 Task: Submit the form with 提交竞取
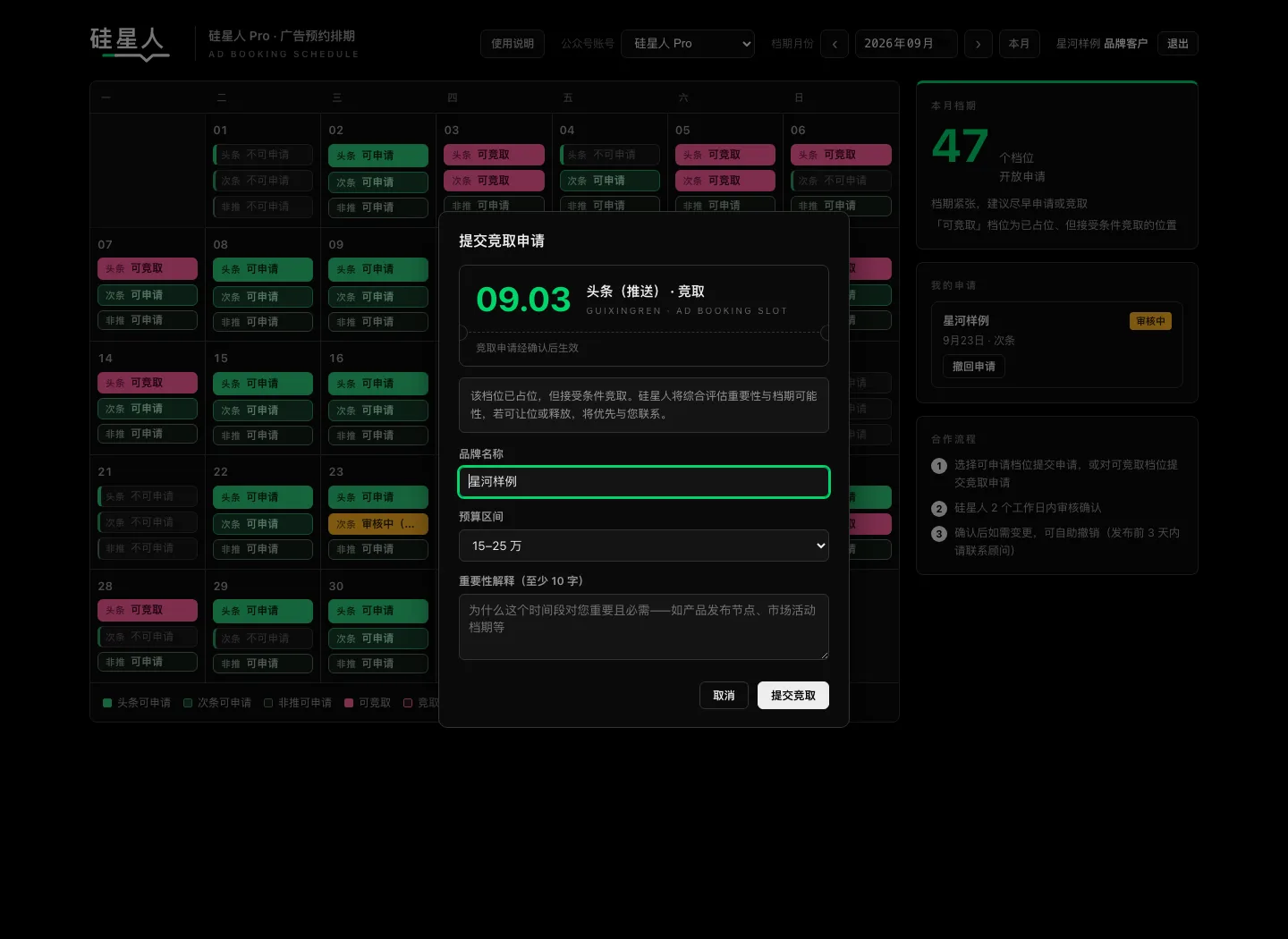tap(793, 696)
